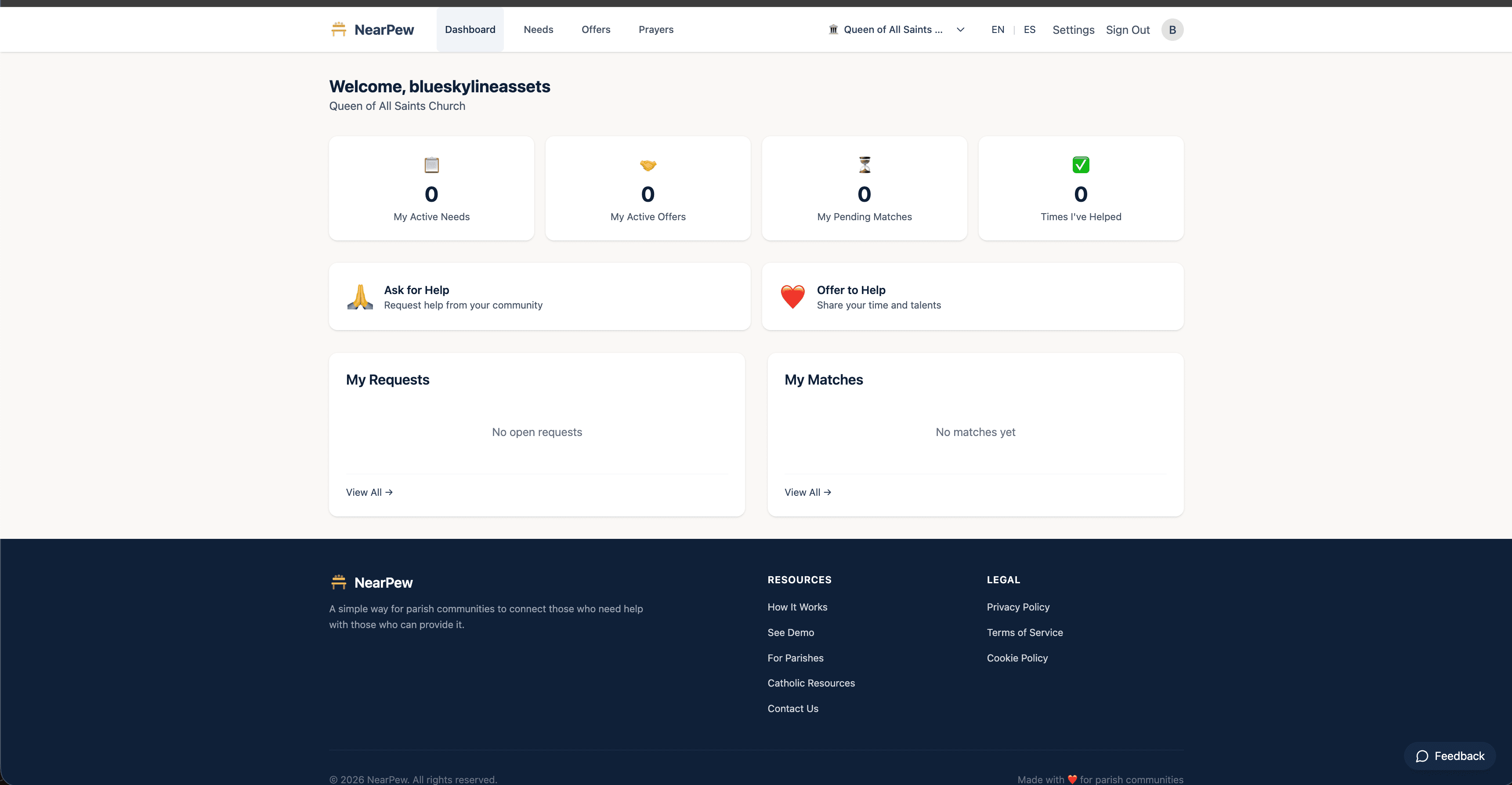Image resolution: width=1512 pixels, height=785 pixels.
Task: Click the user avatar with letter B
Action: (1172, 29)
